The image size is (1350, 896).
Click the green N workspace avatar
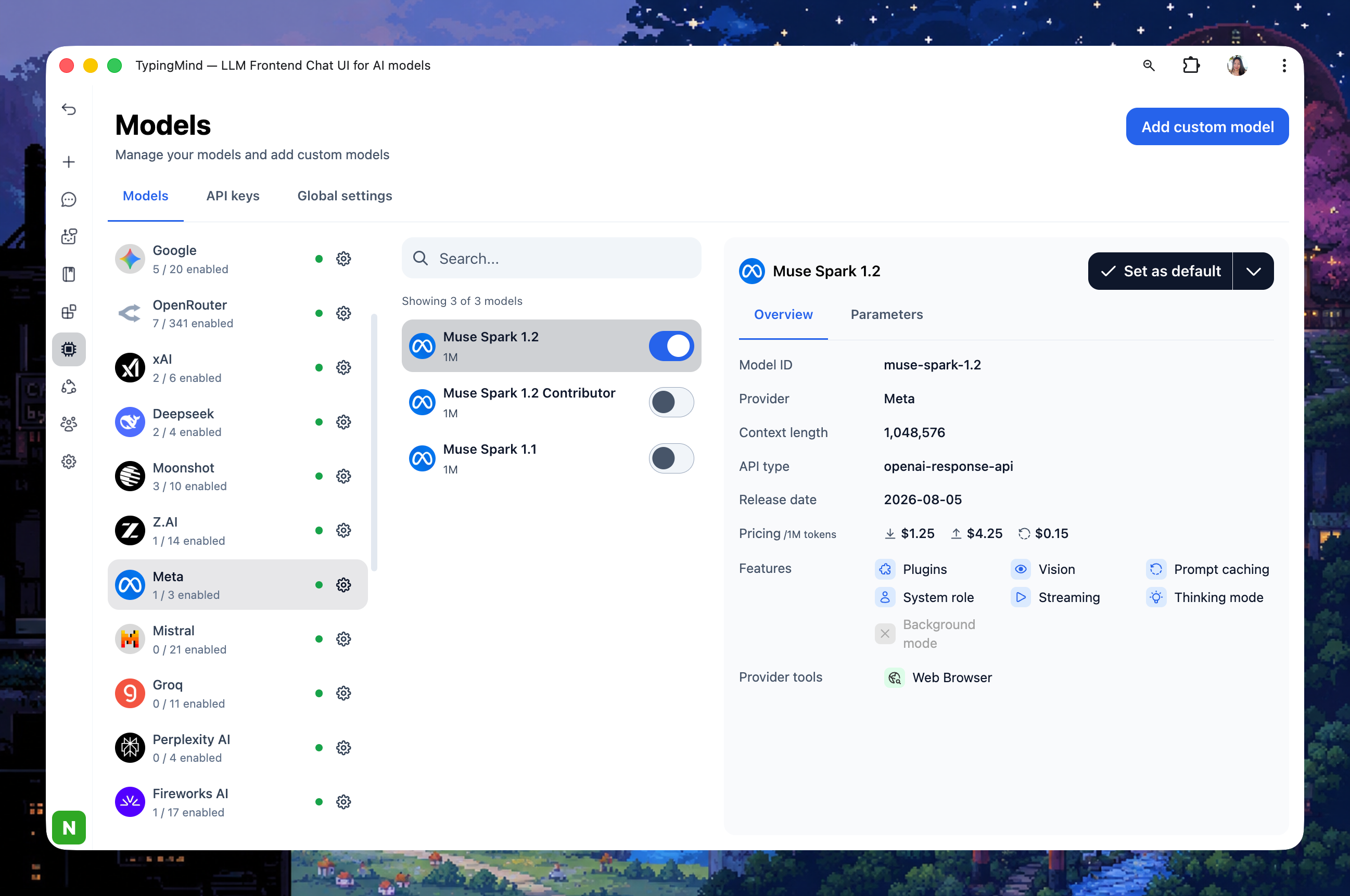click(x=69, y=827)
